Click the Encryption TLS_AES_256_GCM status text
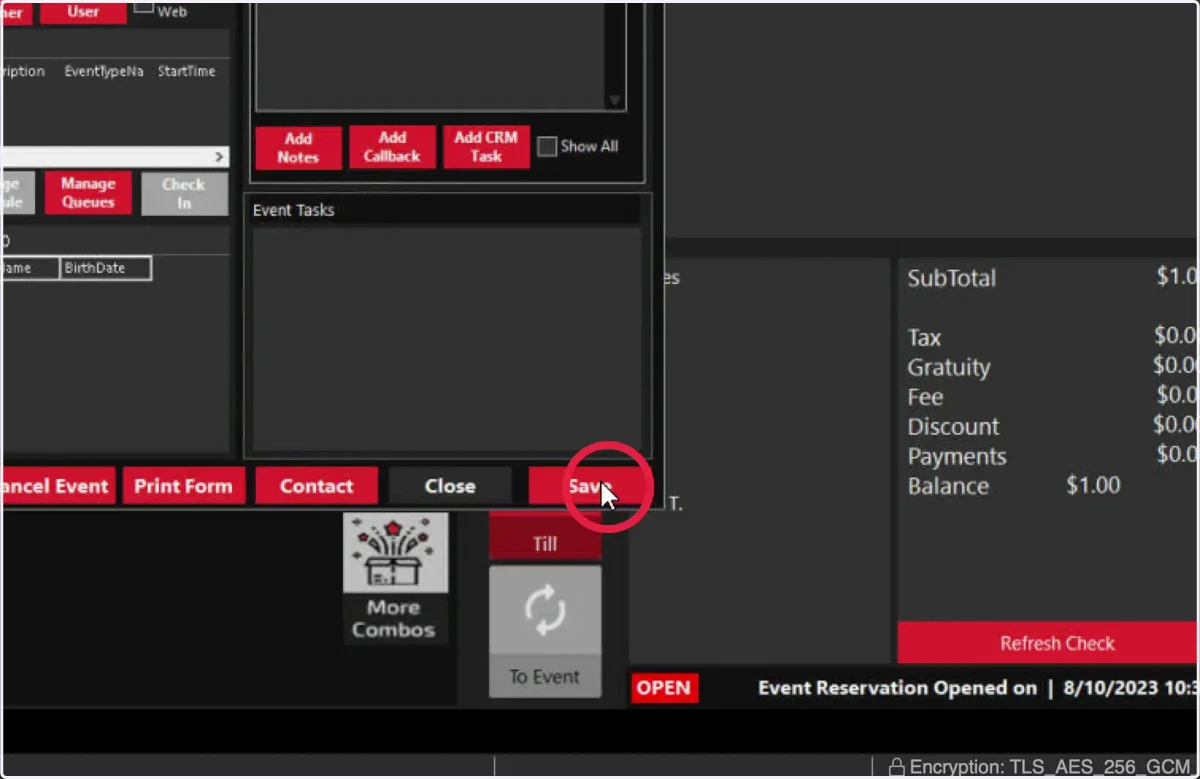This screenshot has width=1200, height=779. (x=1050, y=767)
